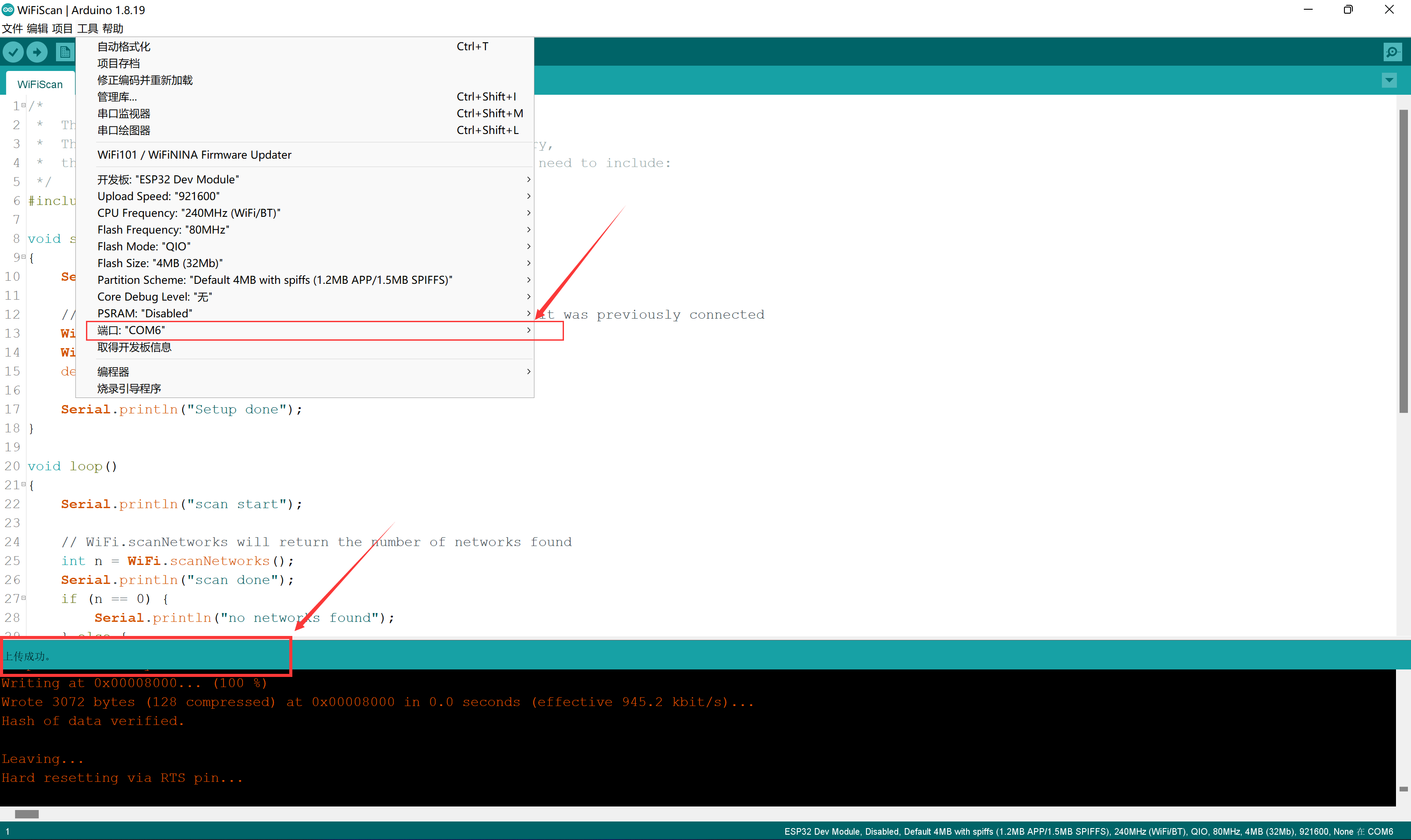Switch to the WiFiScan sketch tab
Image resolution: width=1411 pixels, height=840 pixels.
40,84
